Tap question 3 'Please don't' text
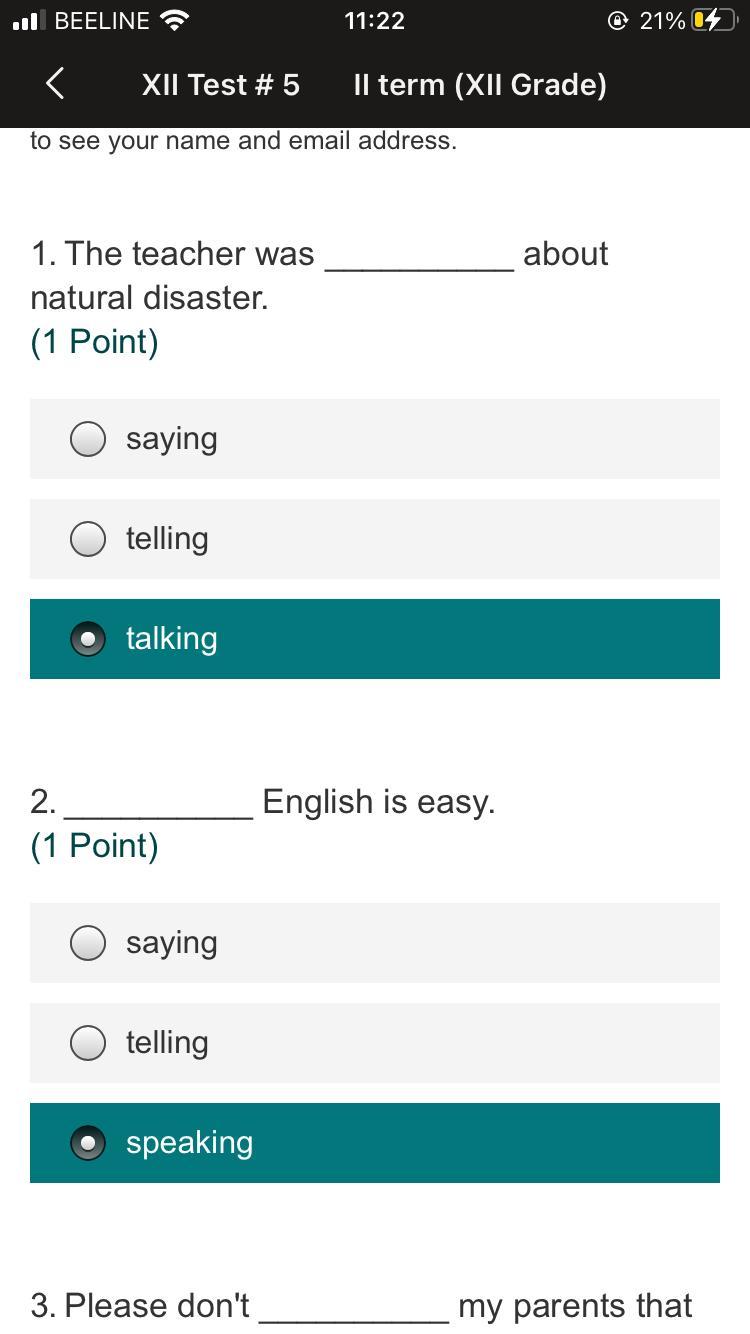The width and height of the screenshot is (750, 1334). pyautogui.click(x=157, y=1306)
